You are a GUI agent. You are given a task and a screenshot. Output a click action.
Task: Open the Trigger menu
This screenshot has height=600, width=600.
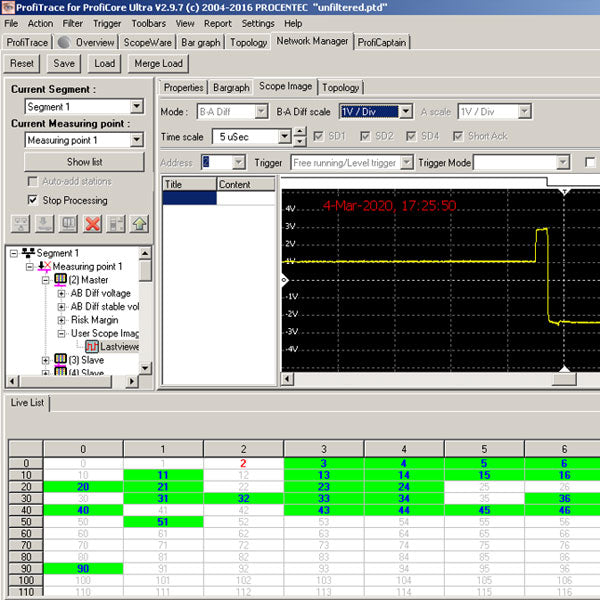click(106, 23)
